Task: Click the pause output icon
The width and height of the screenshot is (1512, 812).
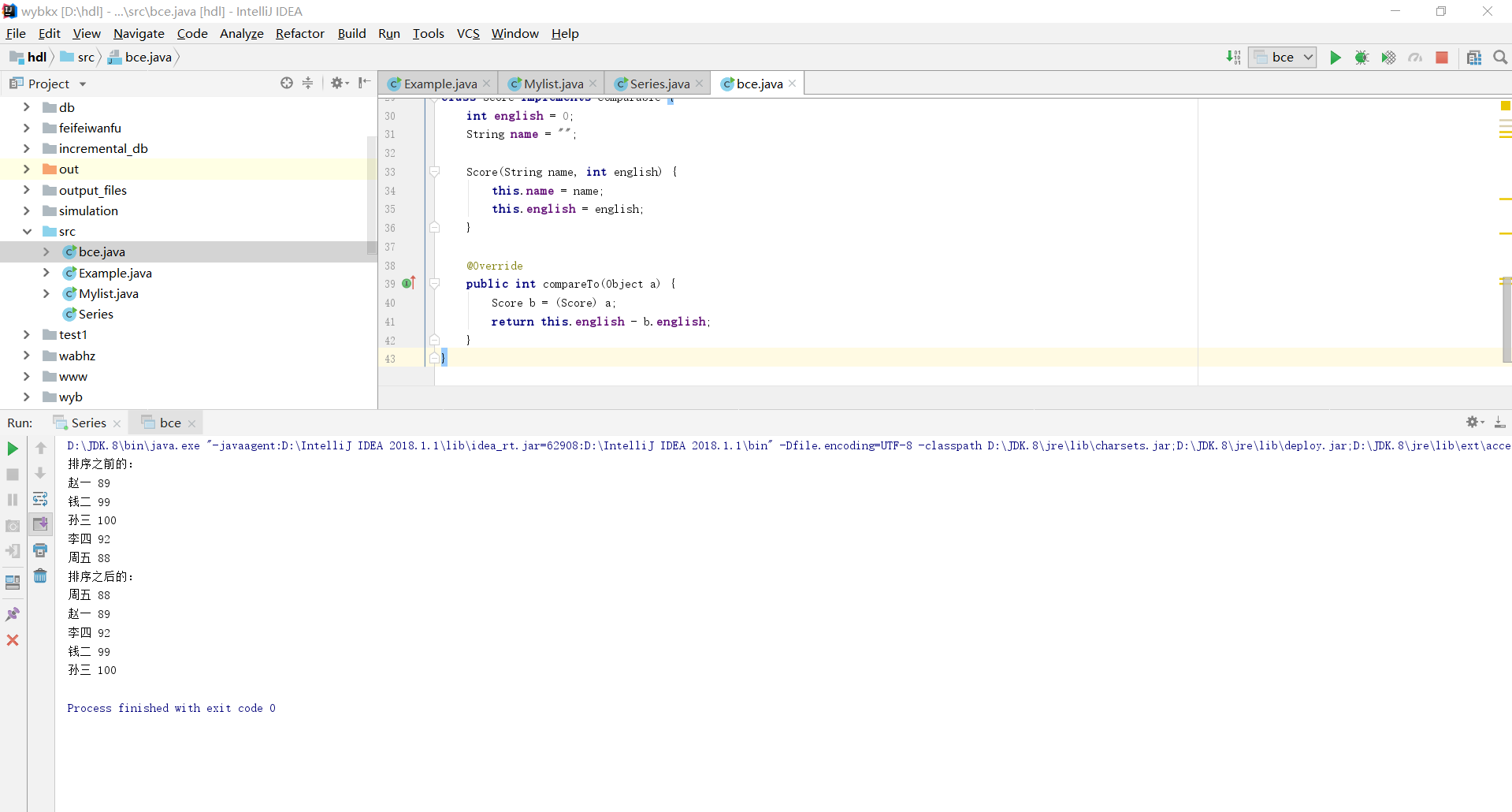Action: point(13,500)
